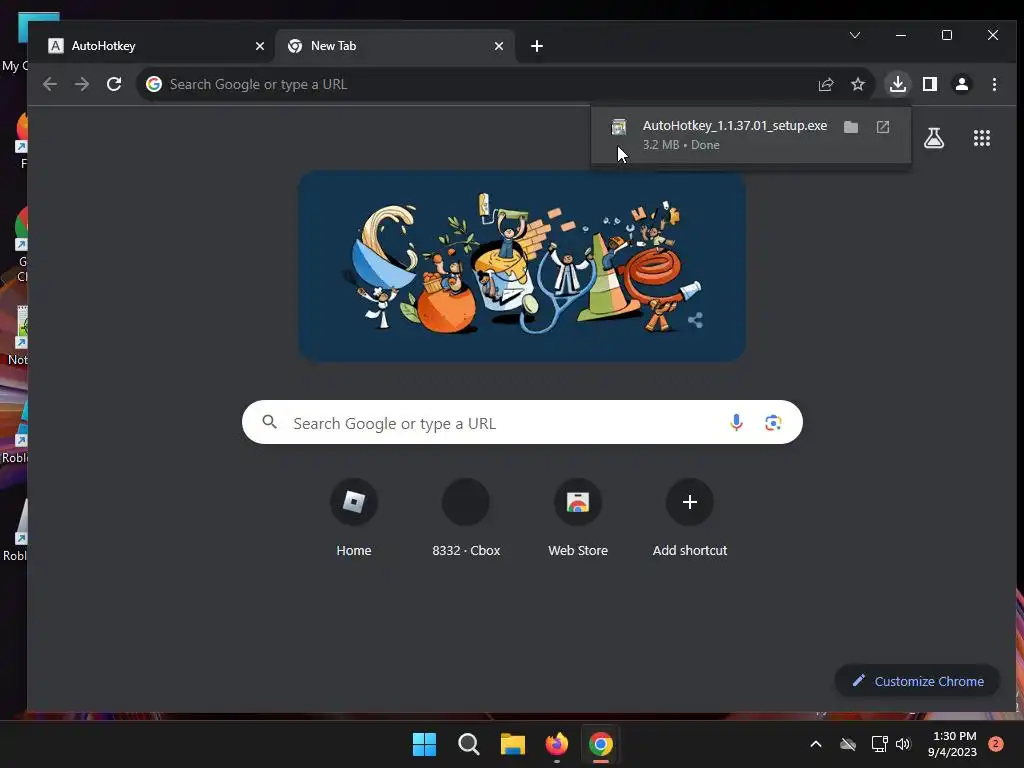Go back to previous page

point(50,84)
